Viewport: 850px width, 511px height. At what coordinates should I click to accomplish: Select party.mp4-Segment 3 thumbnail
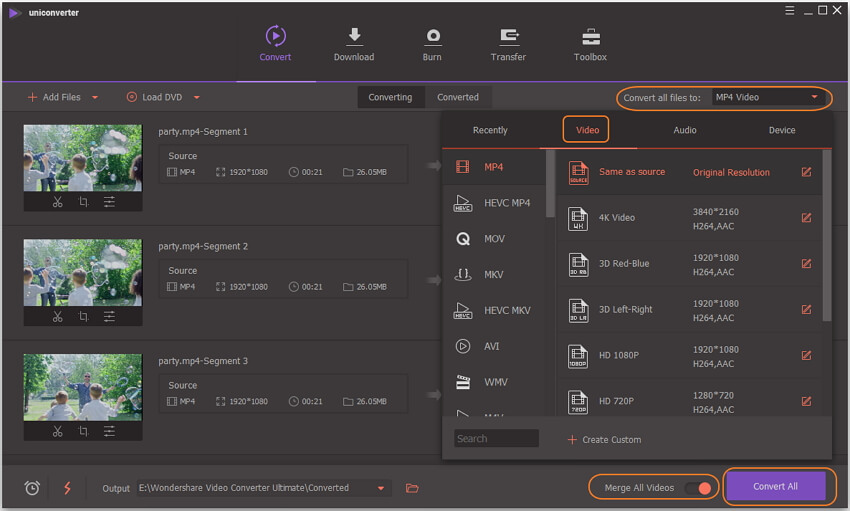click(83, 387)
